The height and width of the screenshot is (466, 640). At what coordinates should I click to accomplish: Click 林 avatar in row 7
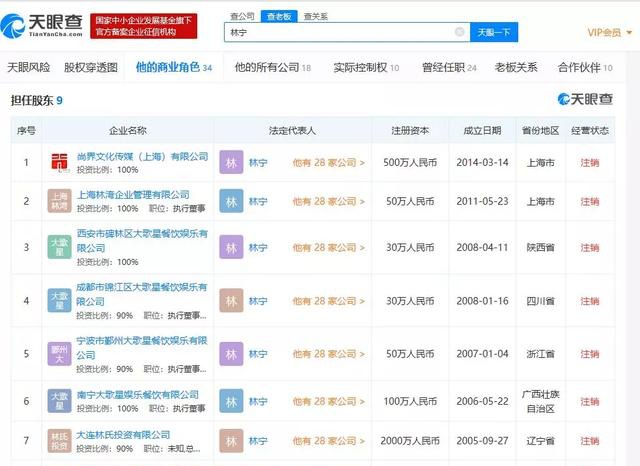[231, 441]
